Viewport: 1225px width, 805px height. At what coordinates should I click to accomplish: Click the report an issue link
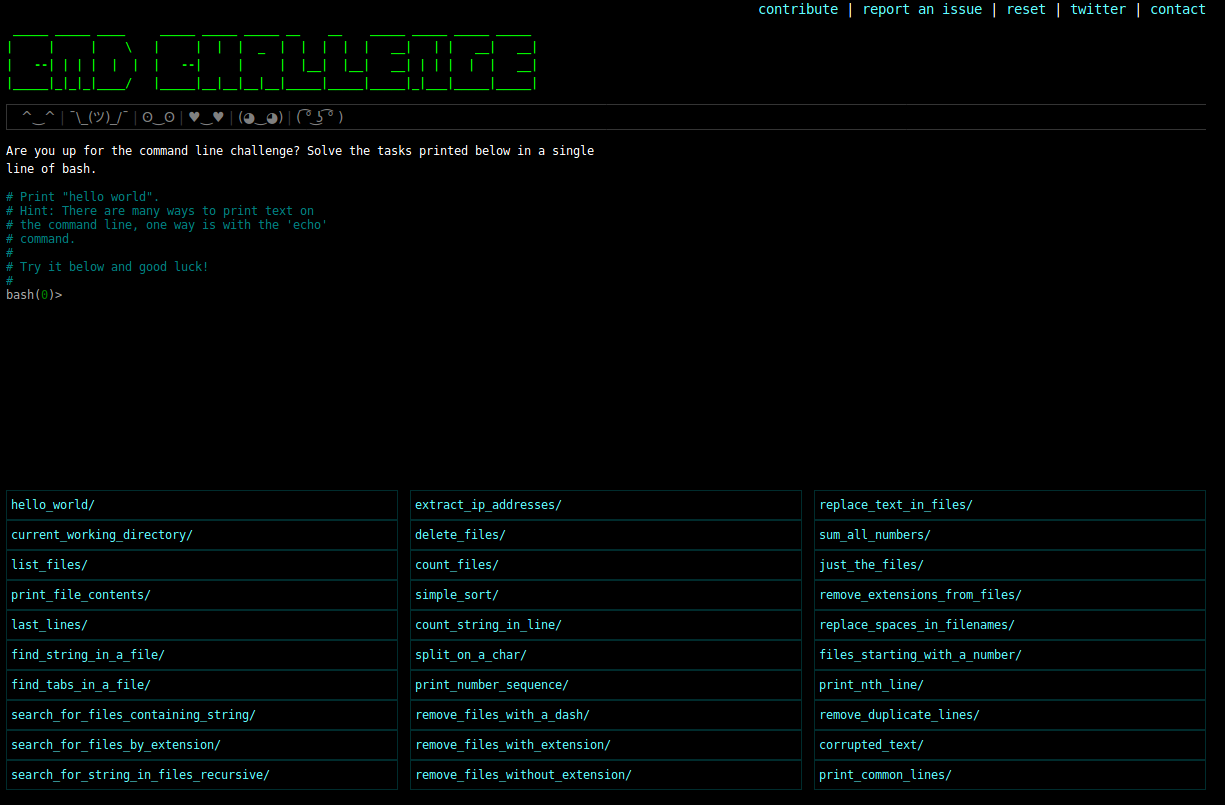(922, 9)
